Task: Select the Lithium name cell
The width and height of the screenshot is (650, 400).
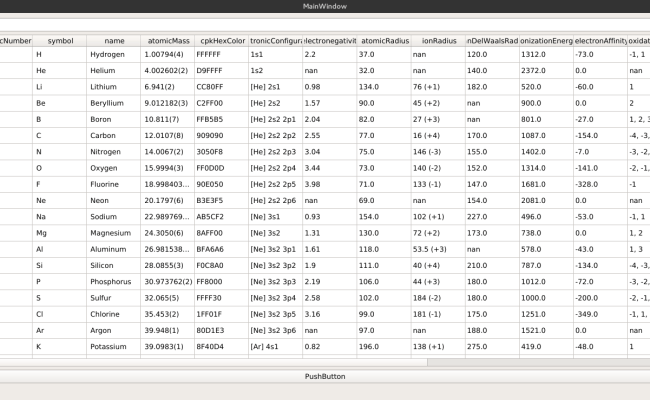Action: click(x=114, y=87)
